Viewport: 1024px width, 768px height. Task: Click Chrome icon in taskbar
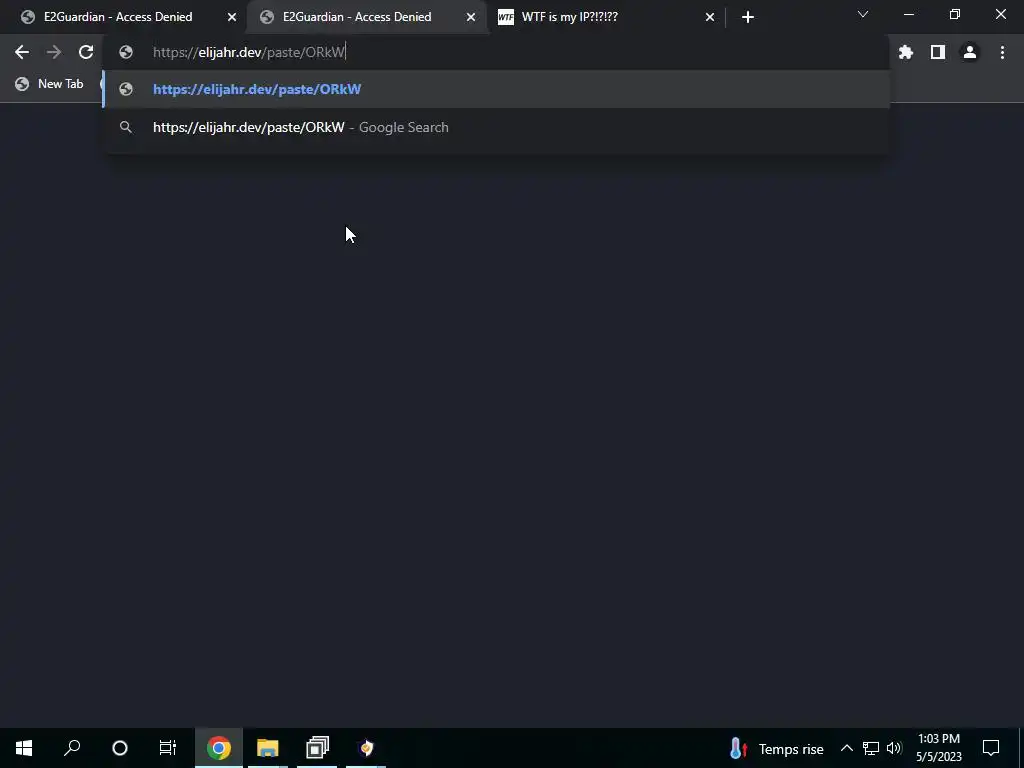coord(219,748)
